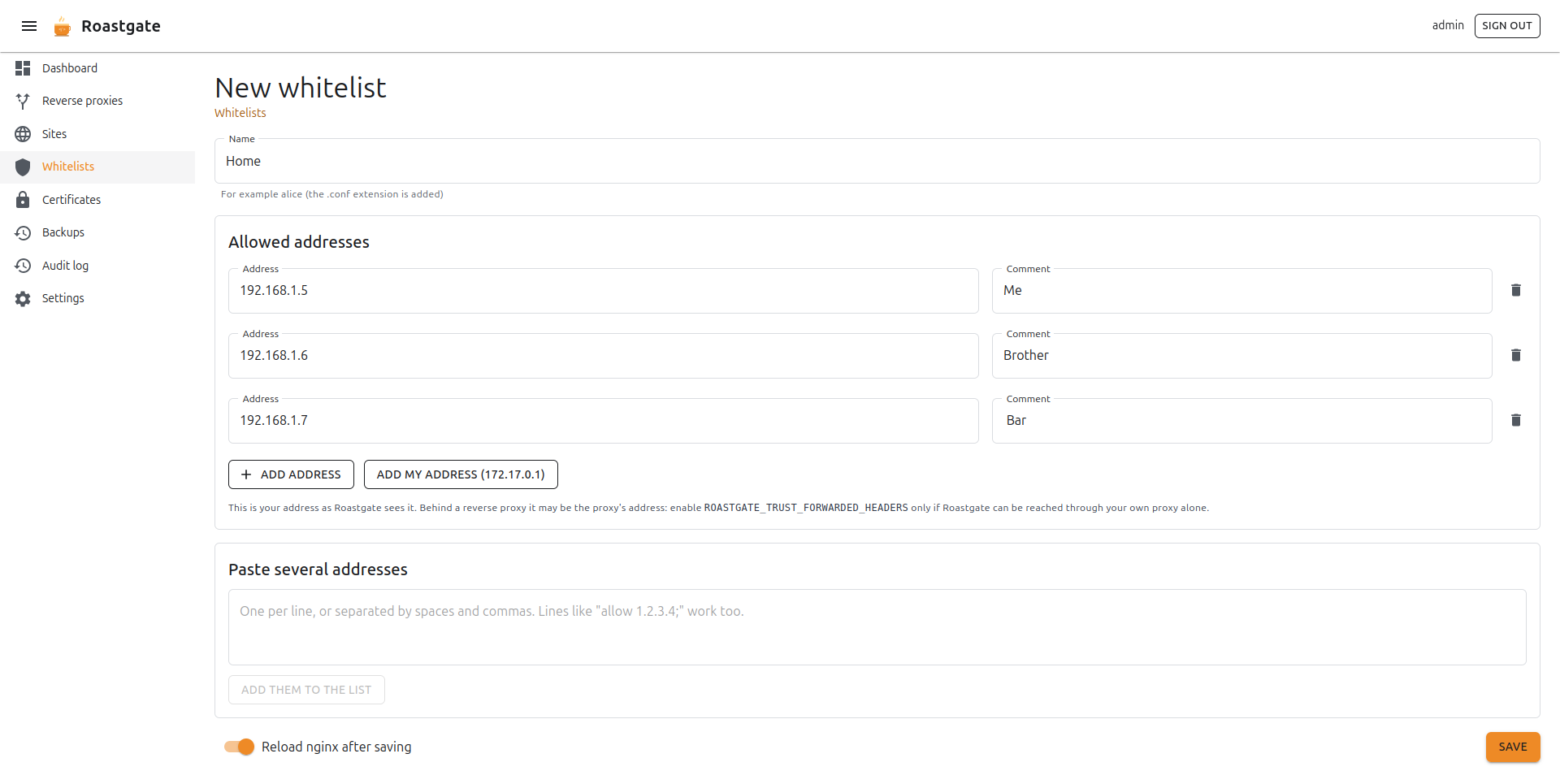Image resolution: width=1560 pixels, height=784 pixels.
Task: Remove the 192.168.1.7 Bar entry
Action: click(x=1515, y=420)
